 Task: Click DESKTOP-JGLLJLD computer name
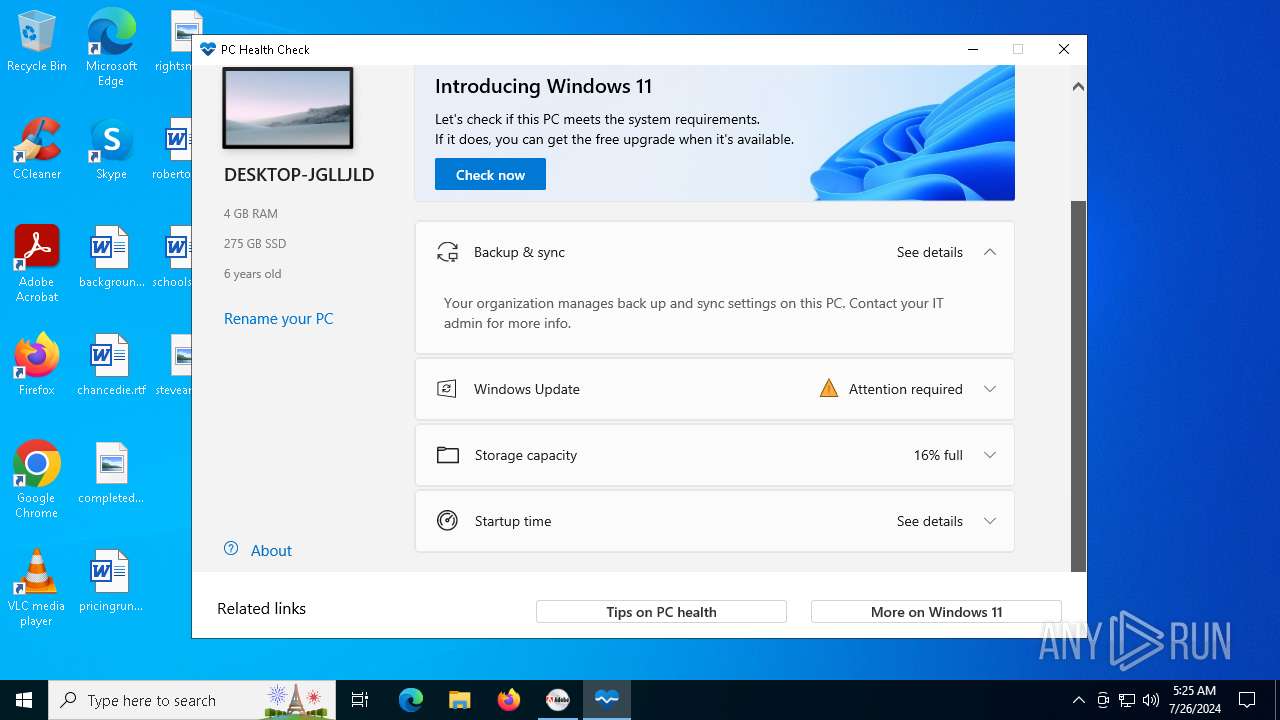pyautogui.click(x=299, y=175)
